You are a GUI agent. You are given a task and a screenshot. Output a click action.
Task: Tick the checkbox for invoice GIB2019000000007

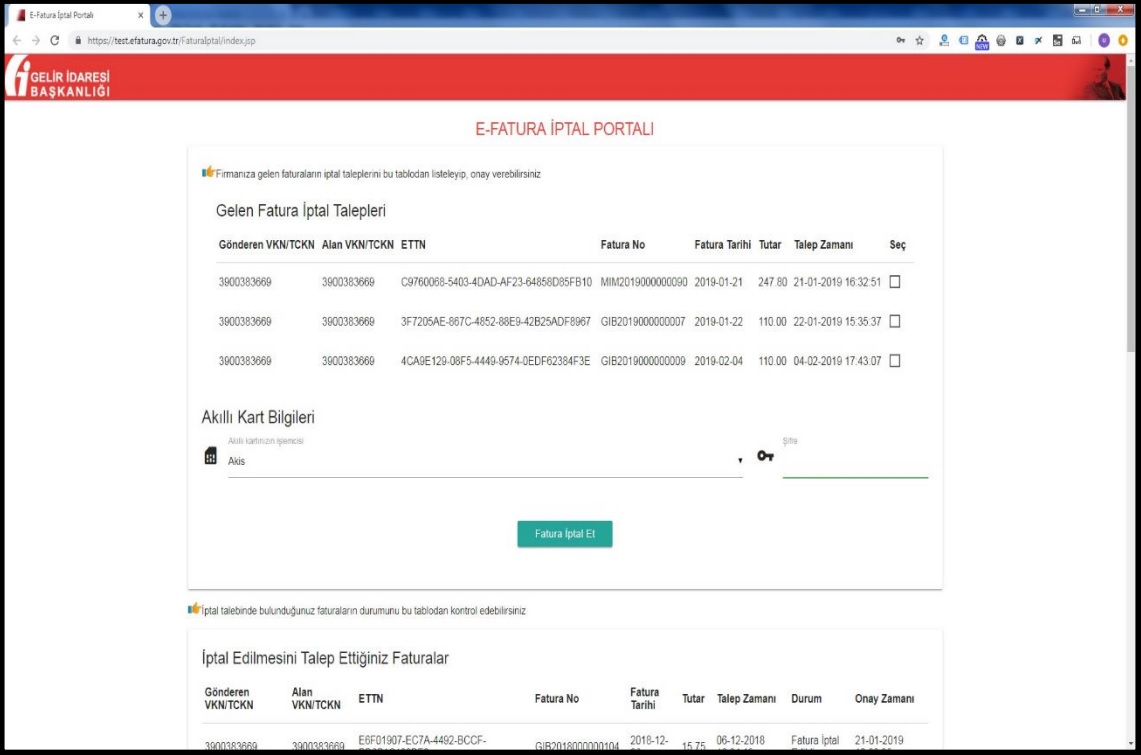tap(895, 321)
